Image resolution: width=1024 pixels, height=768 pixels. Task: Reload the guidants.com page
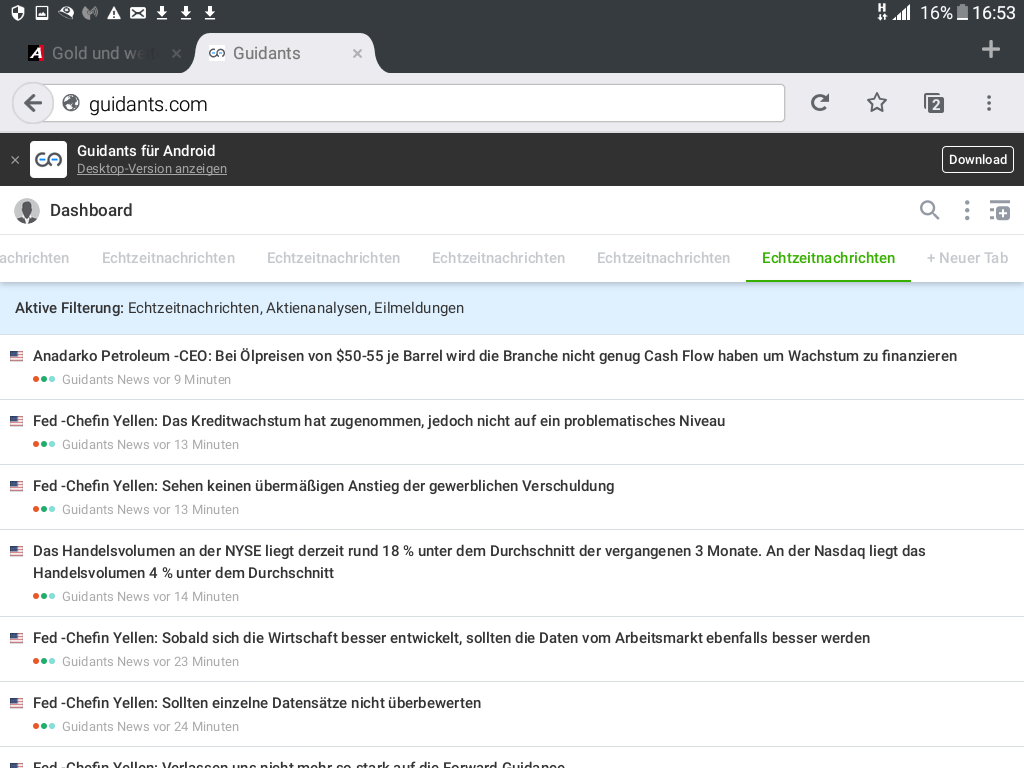[820, 103]
